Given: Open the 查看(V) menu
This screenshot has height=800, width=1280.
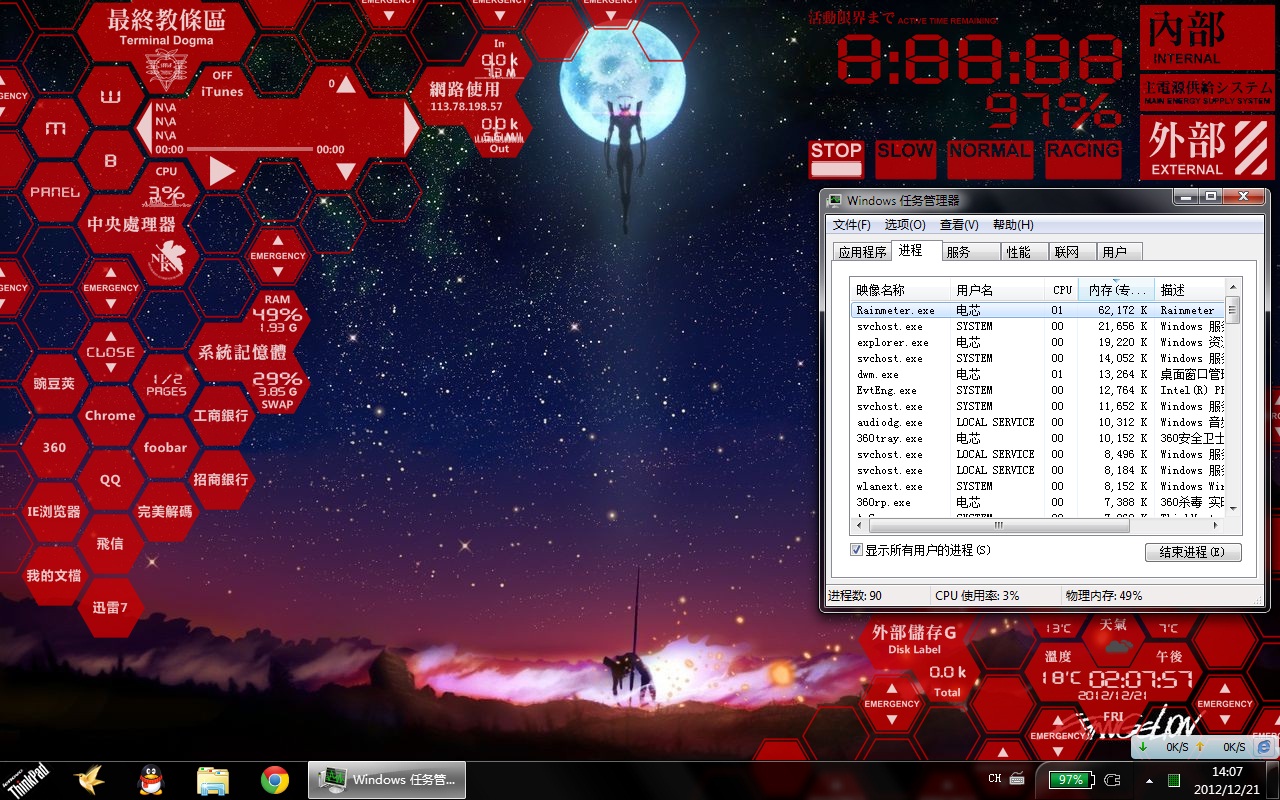Looking at the screenshot, I should (x=959, y=225).
